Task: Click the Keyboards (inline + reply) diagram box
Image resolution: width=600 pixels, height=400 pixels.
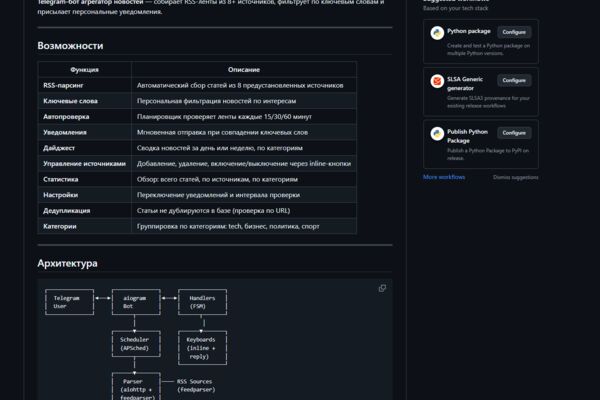Action: [202, 348]
